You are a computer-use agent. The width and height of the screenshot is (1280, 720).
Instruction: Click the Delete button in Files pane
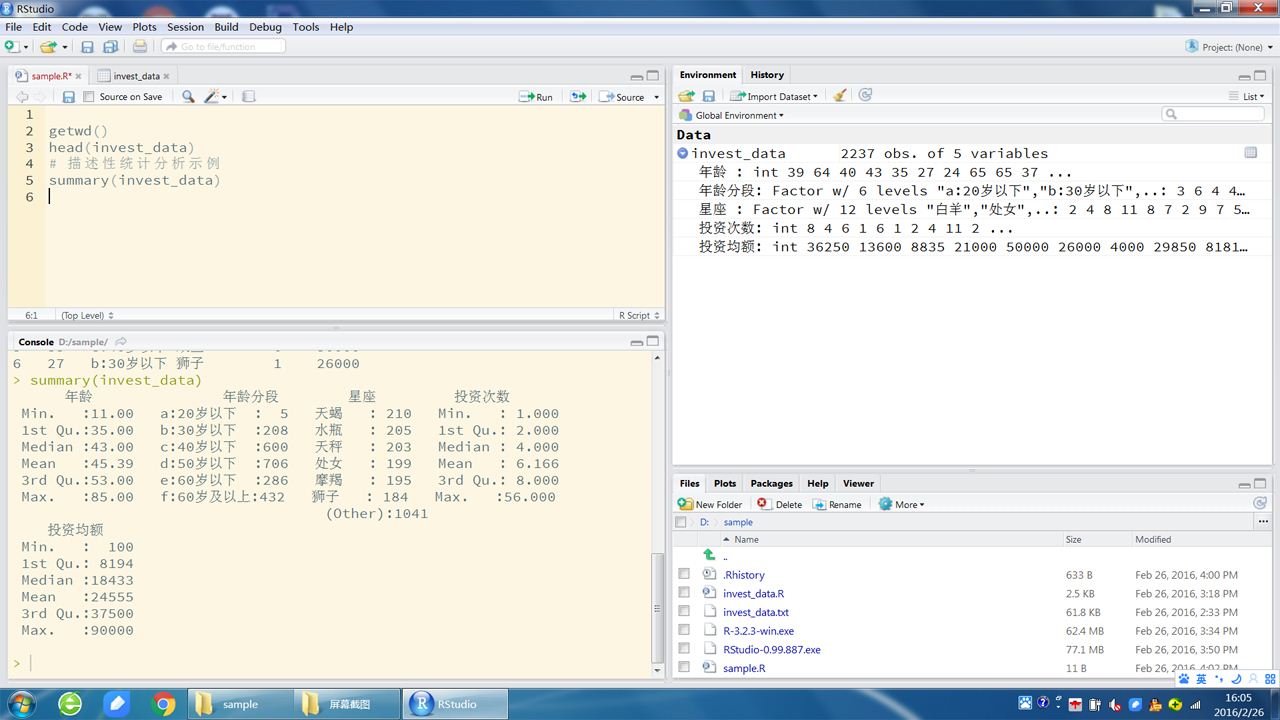[x=779, y=504]
